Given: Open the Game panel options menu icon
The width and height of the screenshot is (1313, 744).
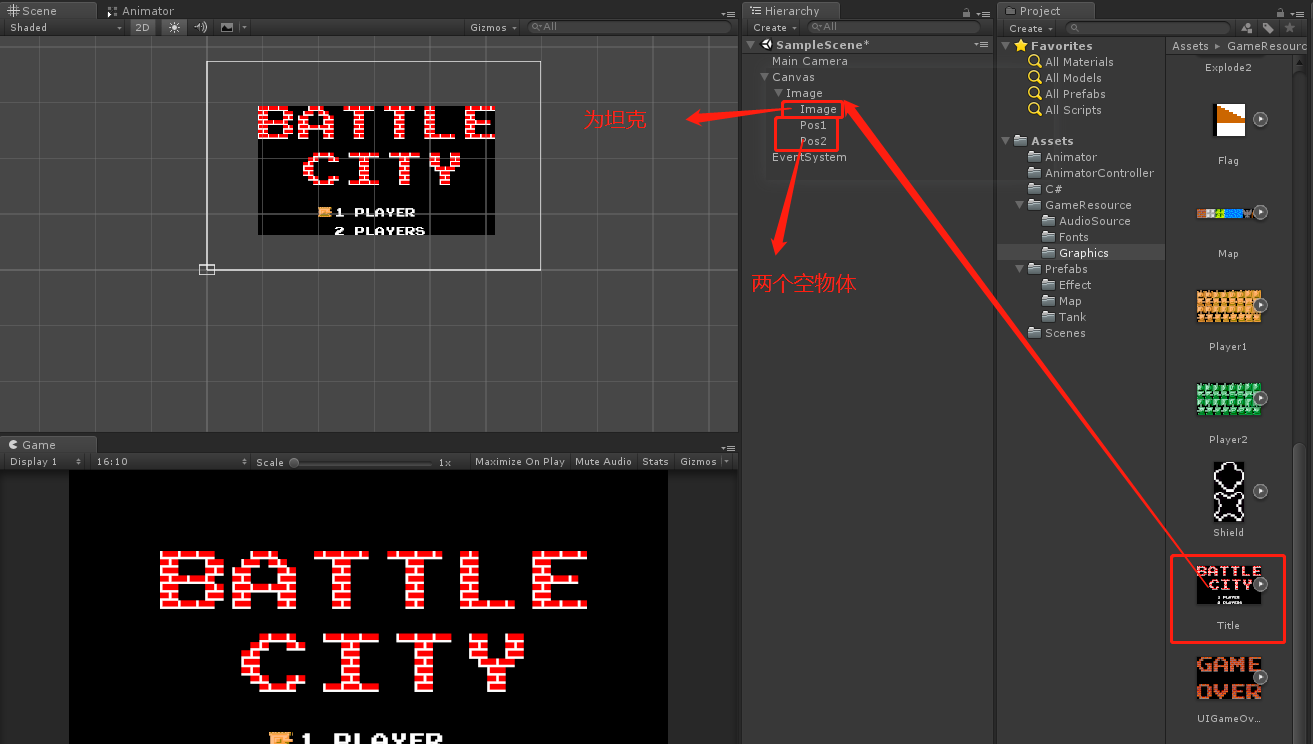Looking at the screenshot, I should click(728, 447).
